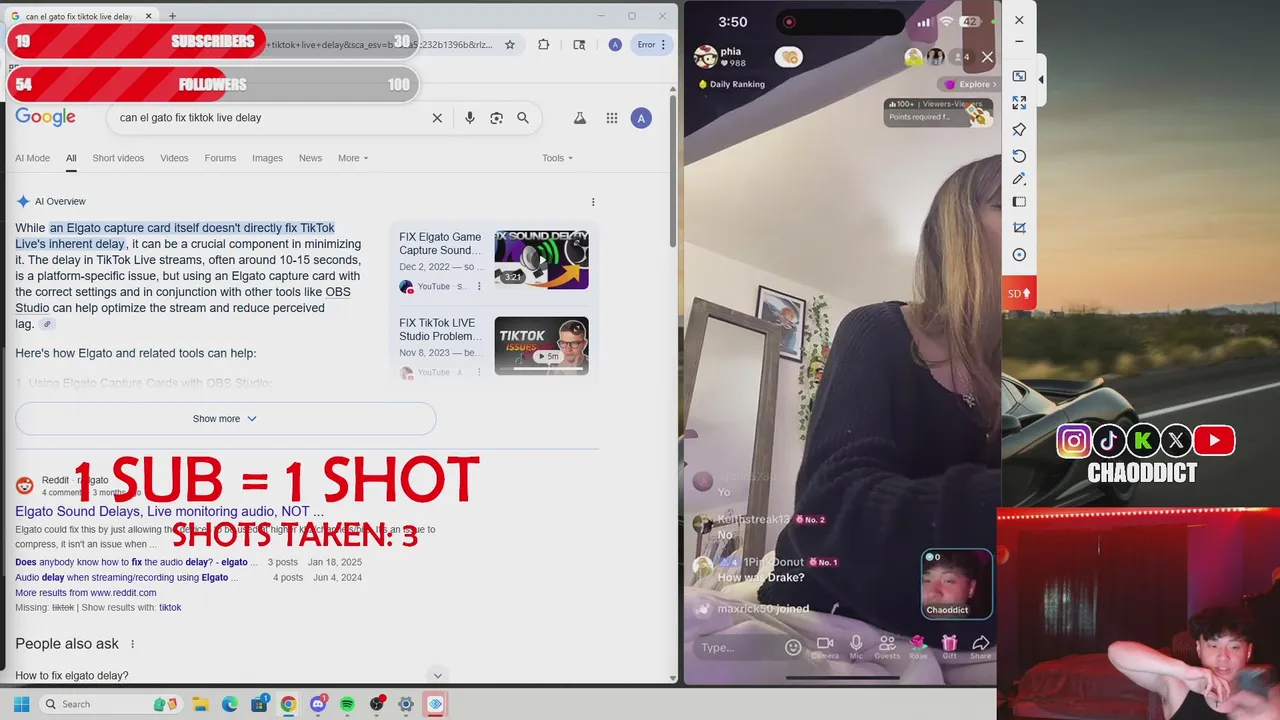Pin the mirroring window on top

tap(1019, 130)
